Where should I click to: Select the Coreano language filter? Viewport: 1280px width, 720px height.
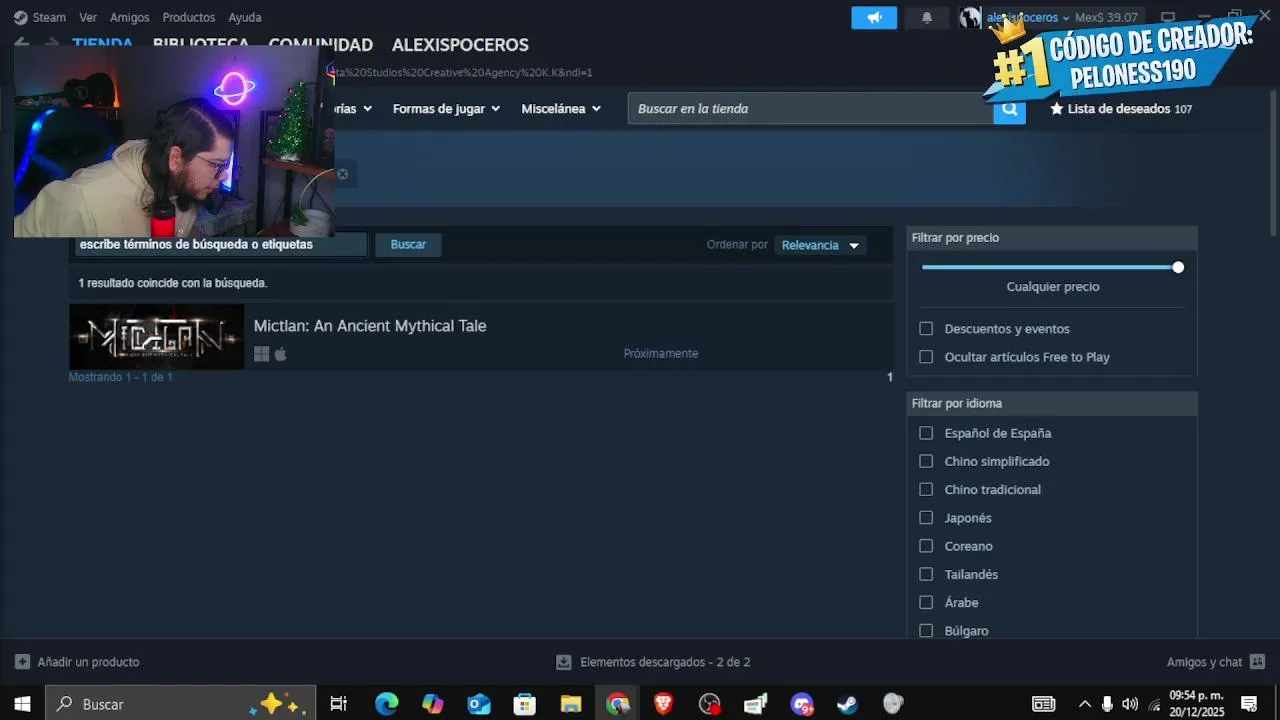point(926,546)
